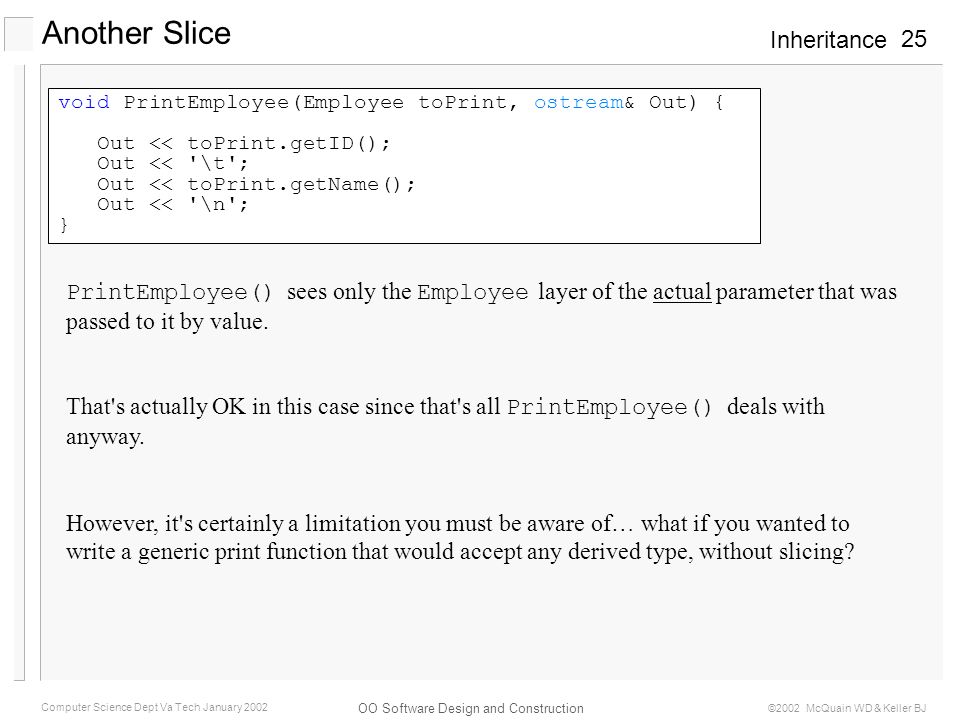Click the underlined word 'actual'

(682, 291)
